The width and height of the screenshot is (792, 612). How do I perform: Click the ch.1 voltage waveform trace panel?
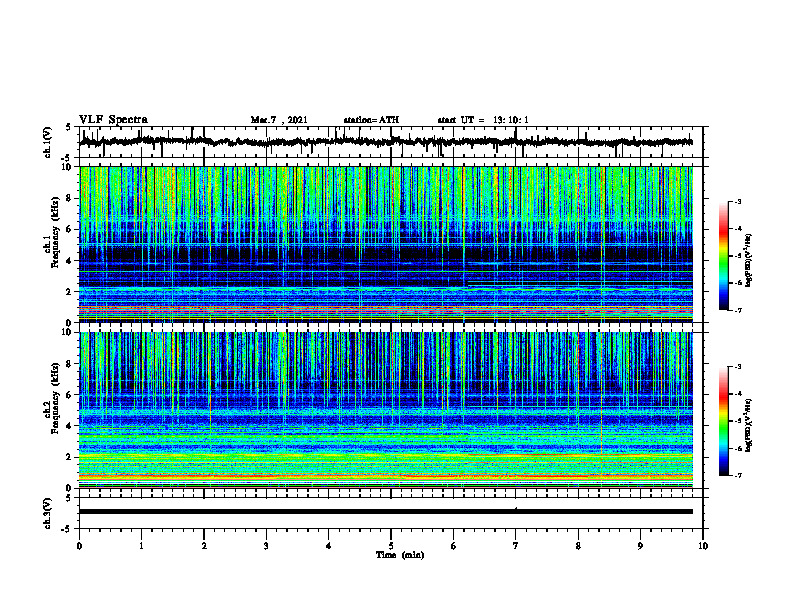pos(390,142)
